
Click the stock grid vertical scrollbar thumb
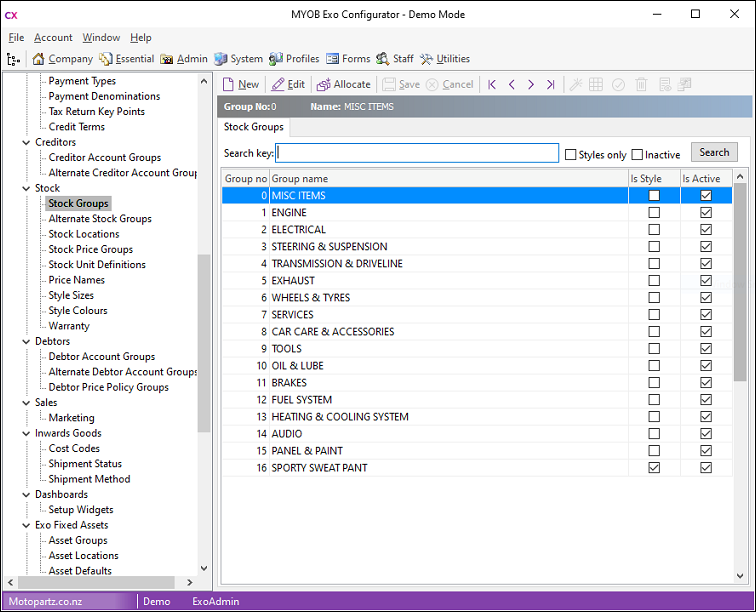[x=740, y=282]
